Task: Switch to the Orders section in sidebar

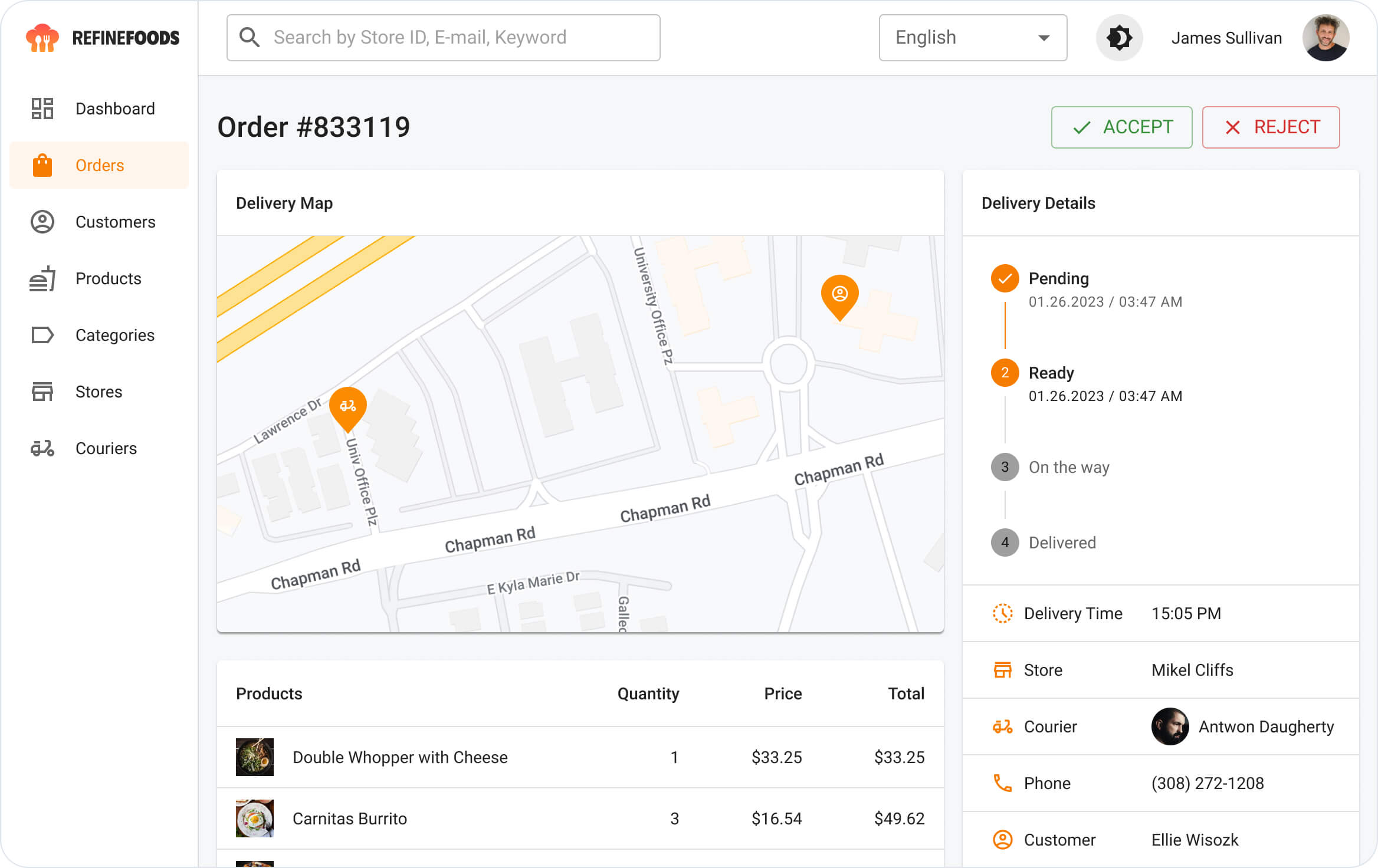Action: (99, 165)
